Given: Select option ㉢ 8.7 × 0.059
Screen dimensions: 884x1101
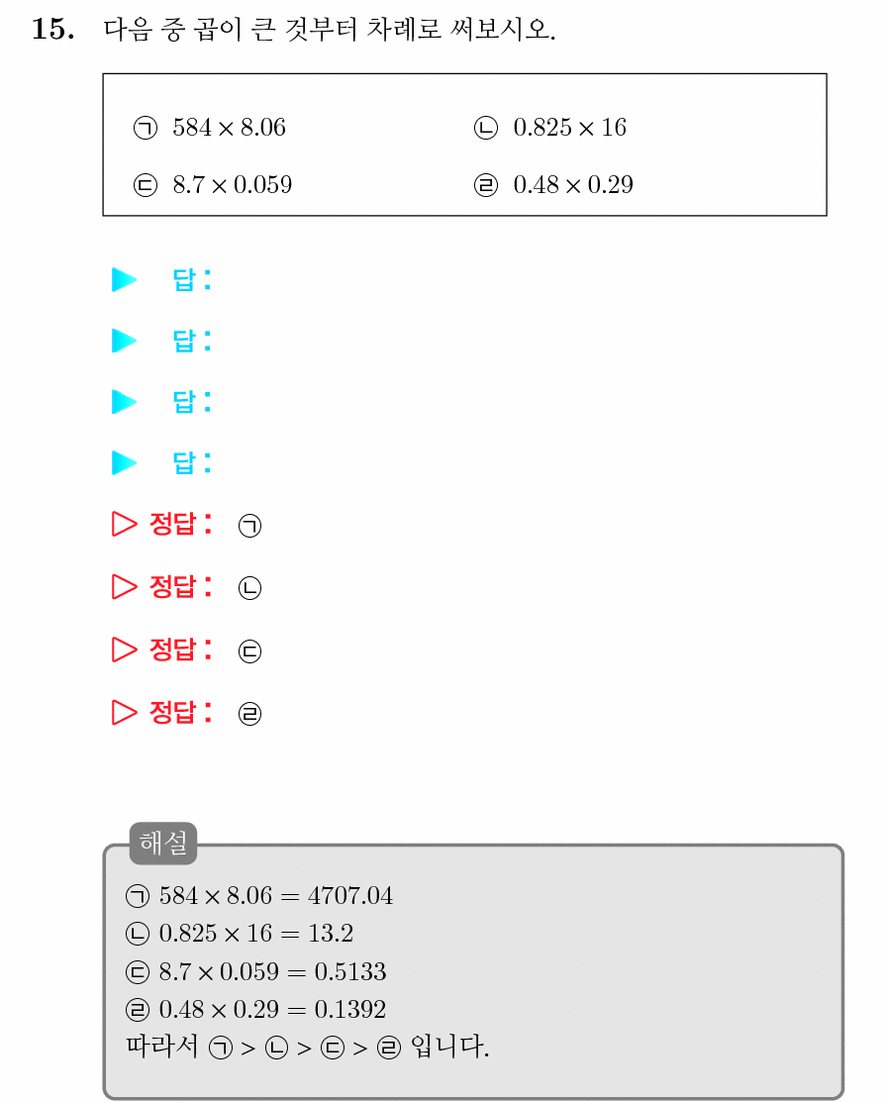Looking at the screenshot, I should pyautogui.click(x=212, y=185).
